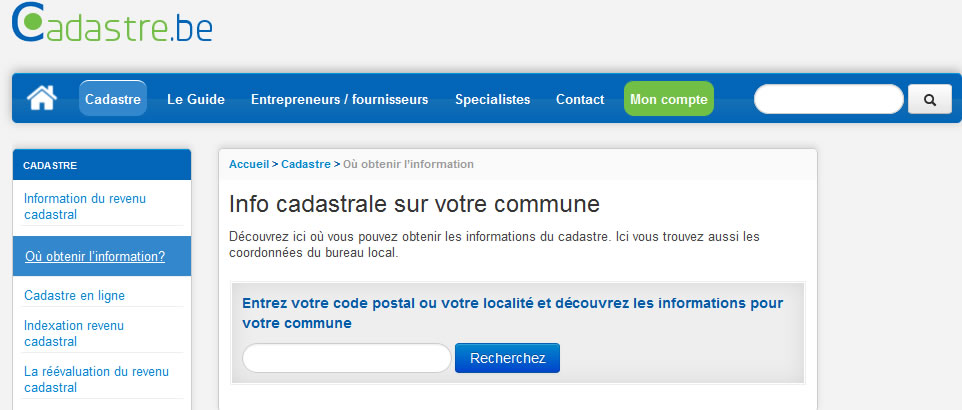Click the green Mon compte button
This screenshot has height=410, width=962.
(x=669, y=99)
